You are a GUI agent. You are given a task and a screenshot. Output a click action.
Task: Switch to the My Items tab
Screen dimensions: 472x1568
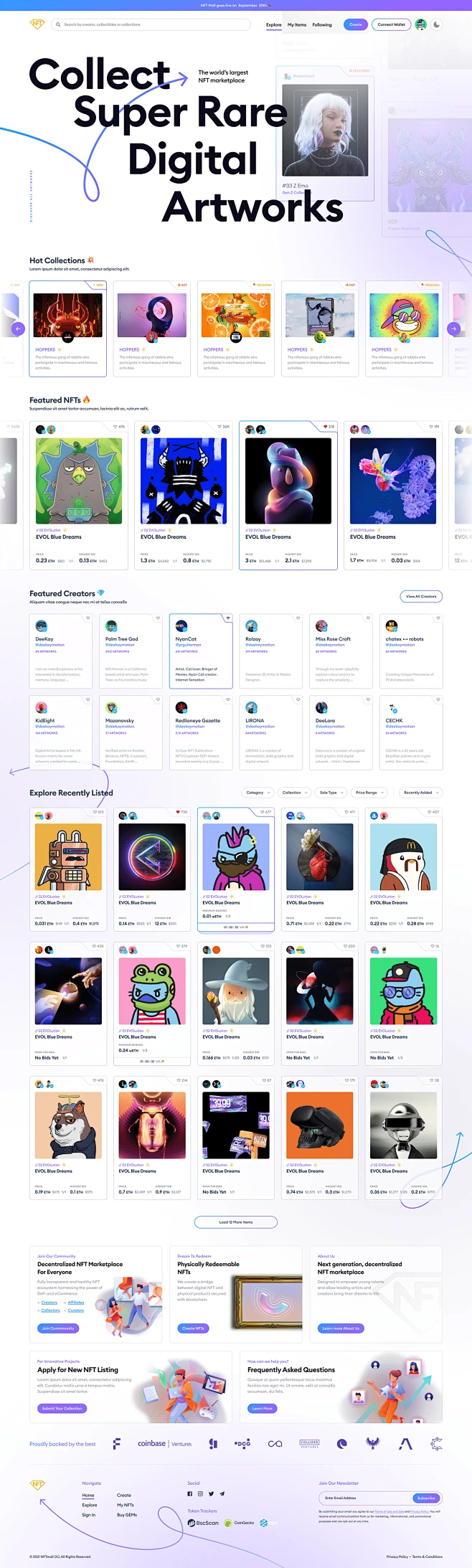297,25
